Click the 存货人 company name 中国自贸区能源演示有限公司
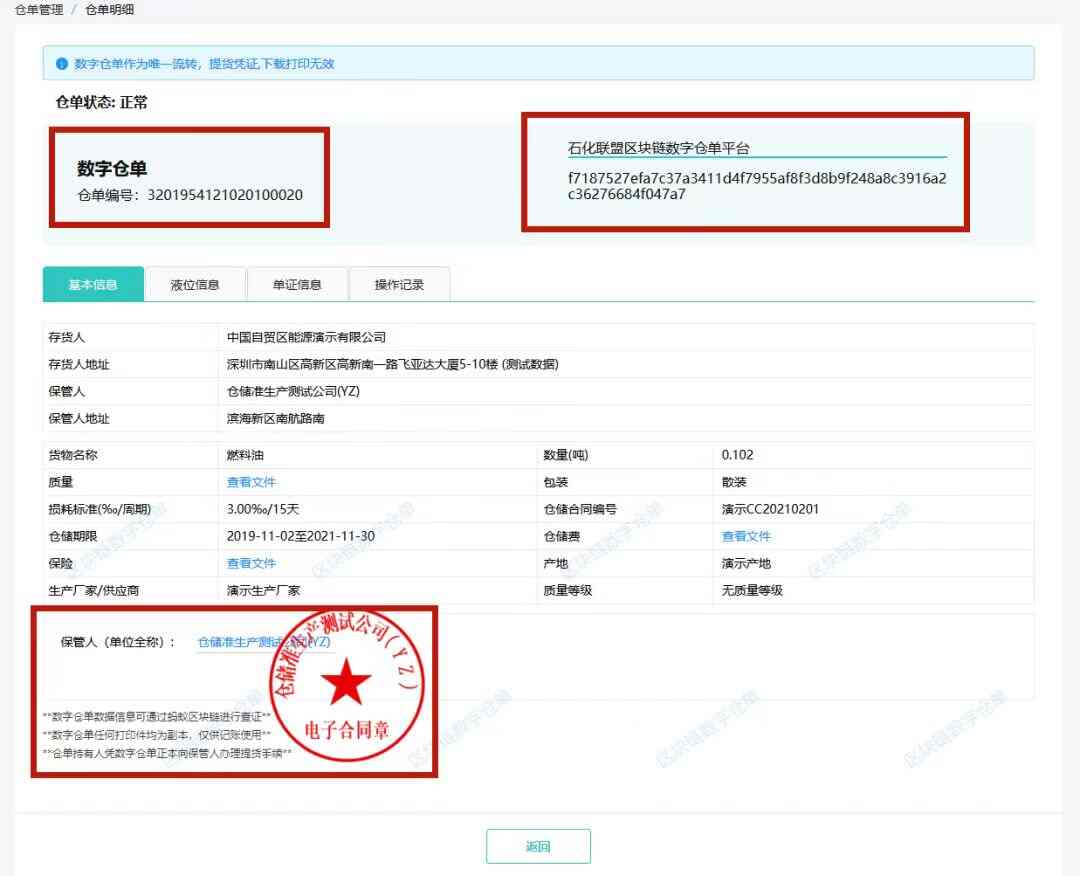 (x=306, y=337)
